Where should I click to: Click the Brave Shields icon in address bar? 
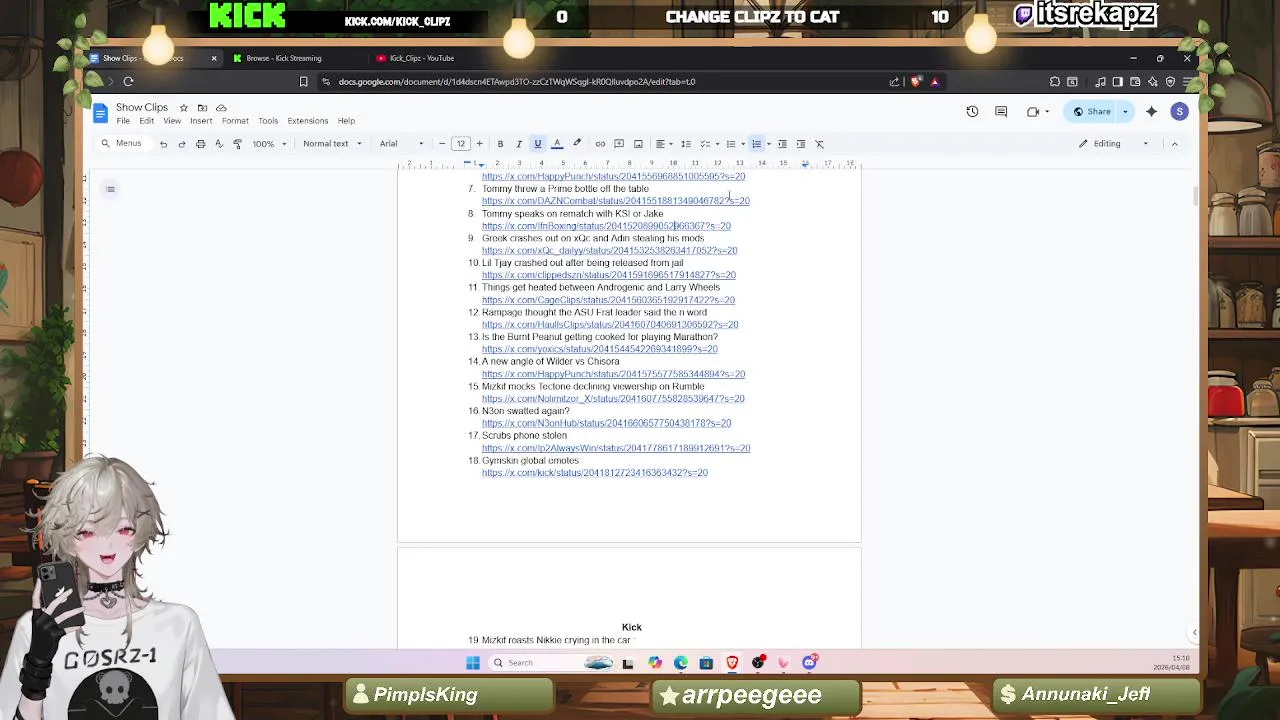[915, 82]
